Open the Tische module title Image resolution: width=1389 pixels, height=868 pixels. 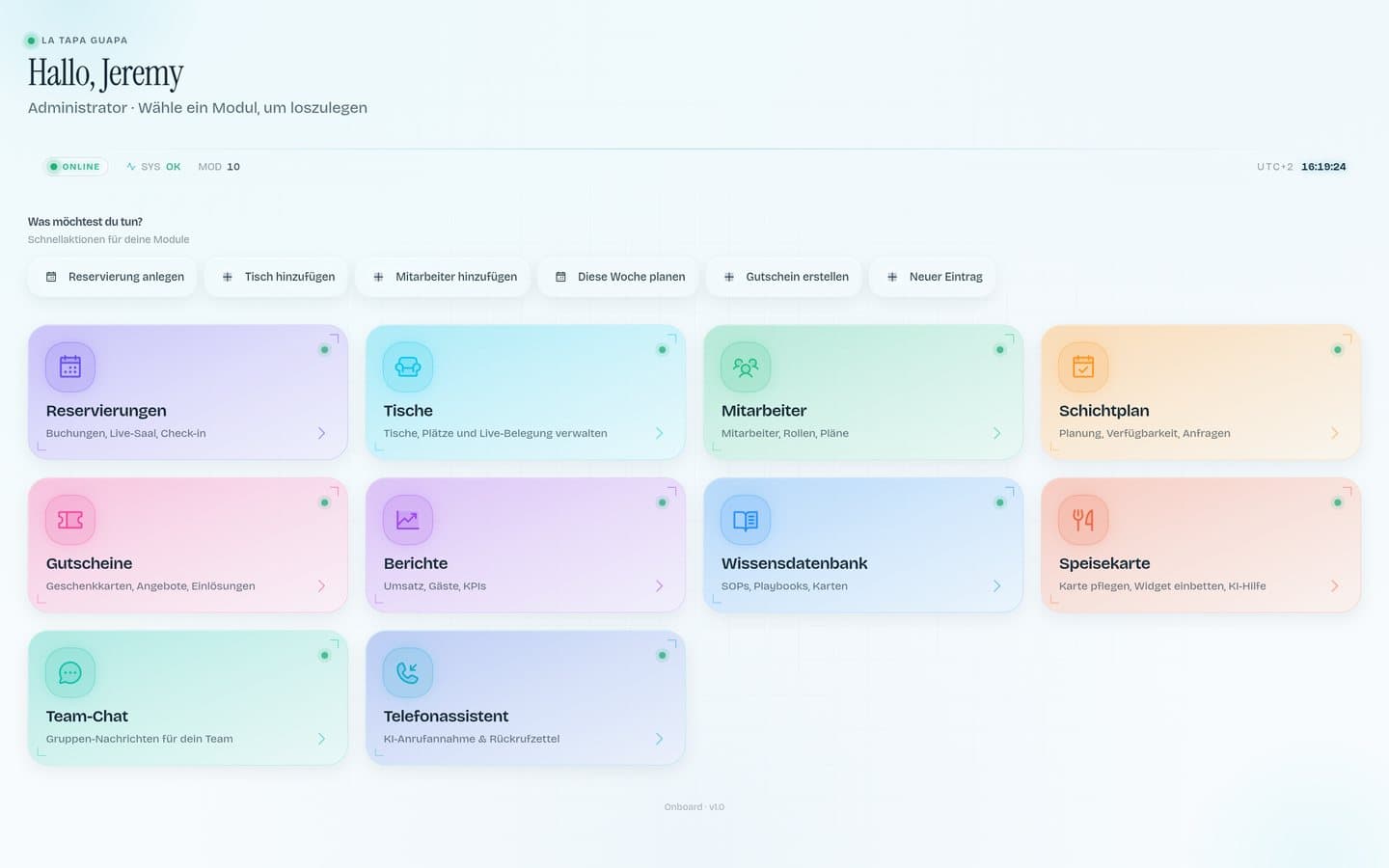408,411
